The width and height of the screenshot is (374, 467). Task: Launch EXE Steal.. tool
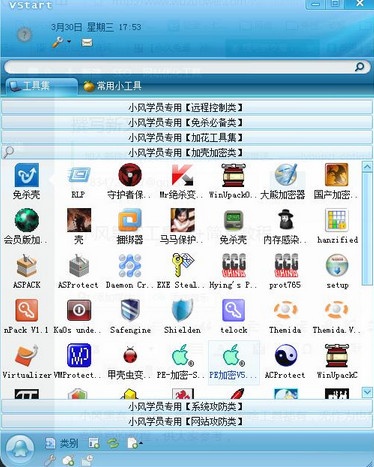pyautogui.click(x=182, y=272)
